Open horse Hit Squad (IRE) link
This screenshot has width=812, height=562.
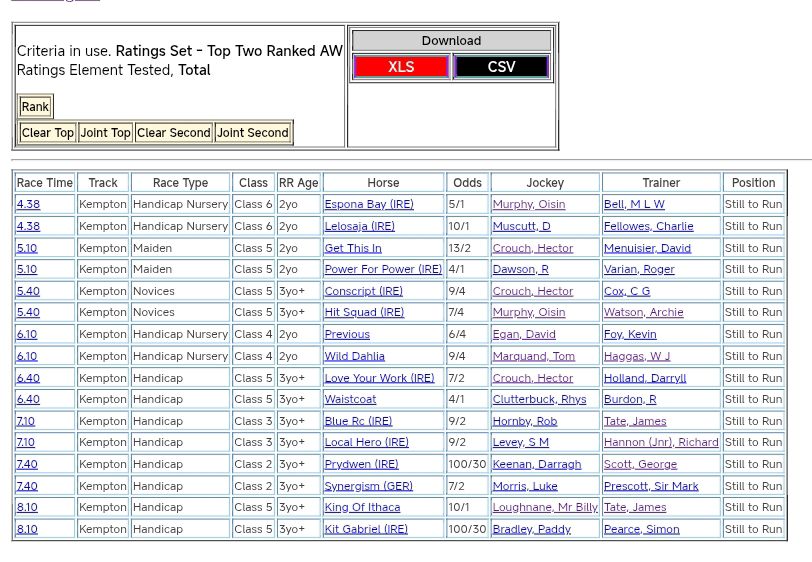(364, 313)
